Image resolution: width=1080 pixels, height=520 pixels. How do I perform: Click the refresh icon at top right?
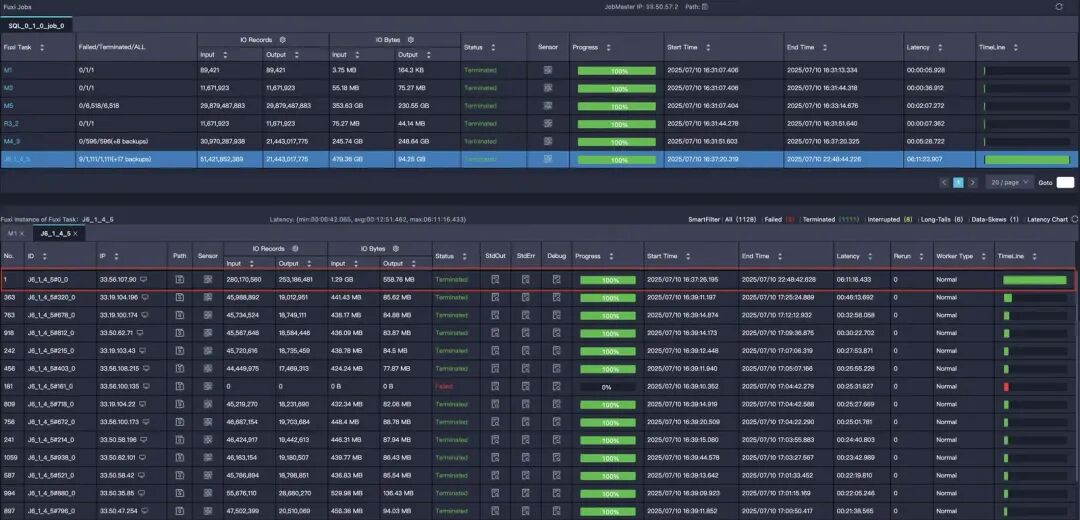tap(1059, 6)
